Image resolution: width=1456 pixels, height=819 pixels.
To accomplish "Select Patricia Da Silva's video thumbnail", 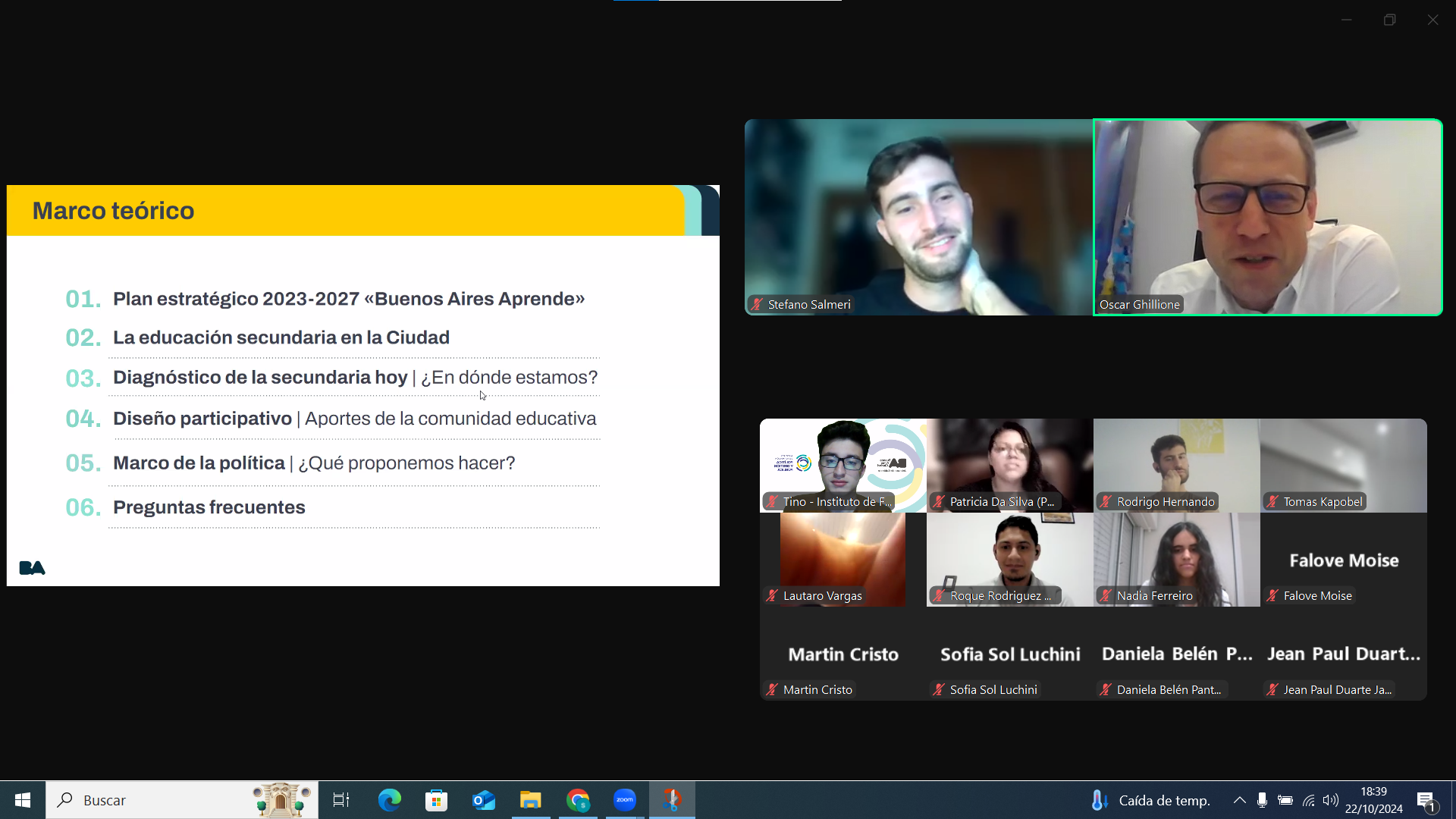I will 1009,464.
